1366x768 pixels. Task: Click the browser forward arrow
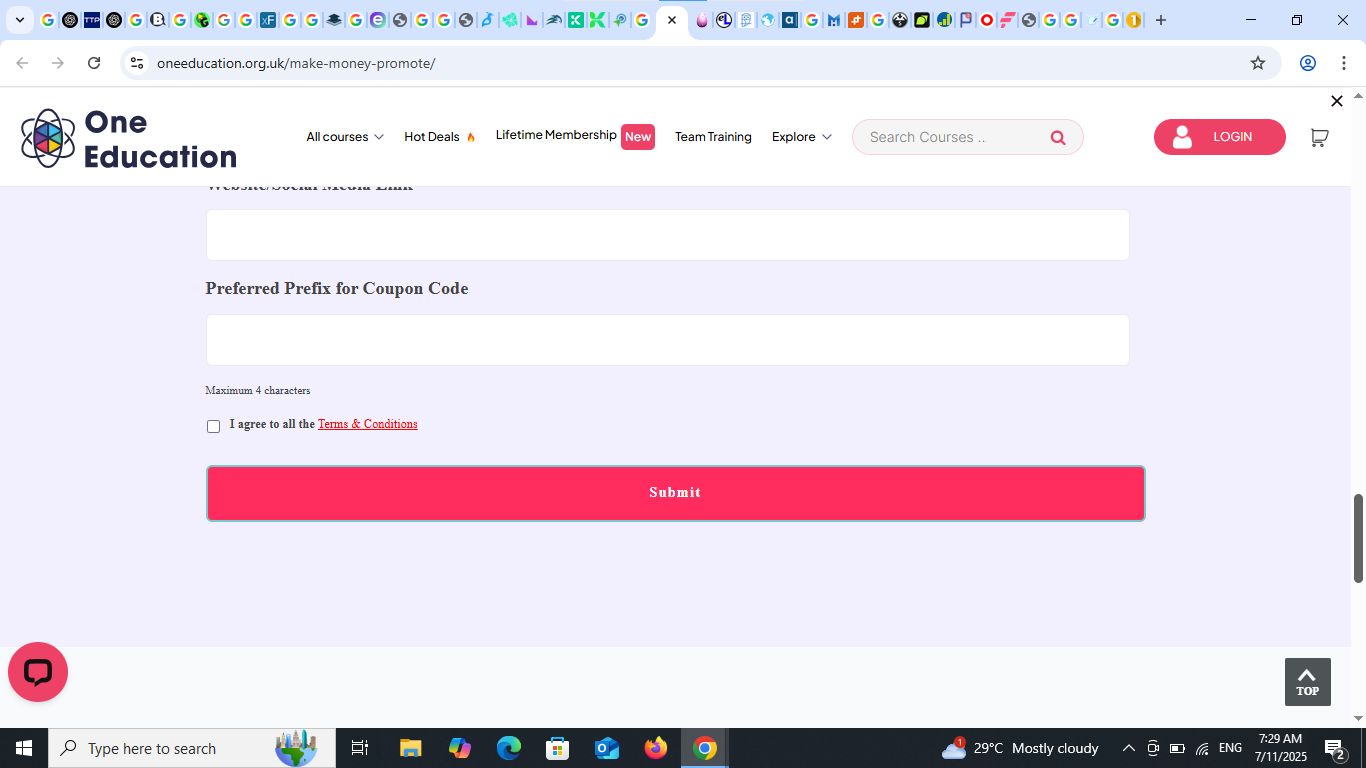[x=58, y=63]
